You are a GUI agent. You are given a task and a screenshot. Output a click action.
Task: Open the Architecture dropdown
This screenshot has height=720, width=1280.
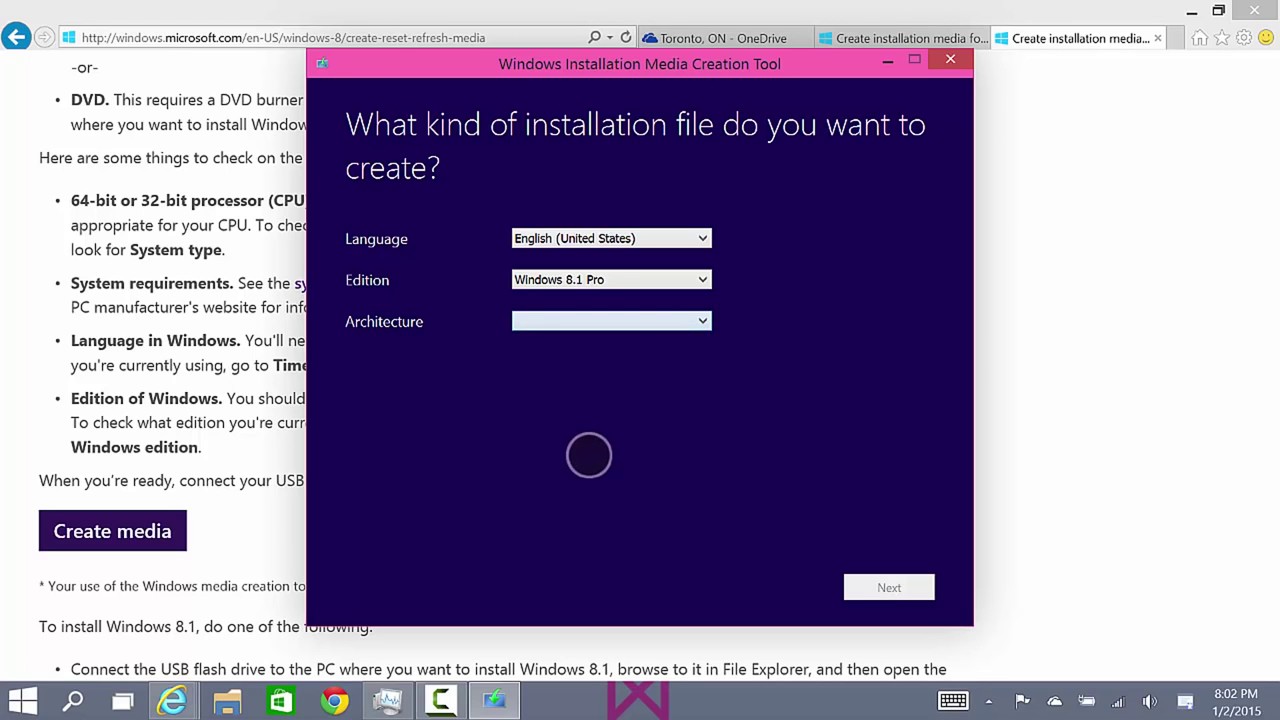(x=611, y=321)
